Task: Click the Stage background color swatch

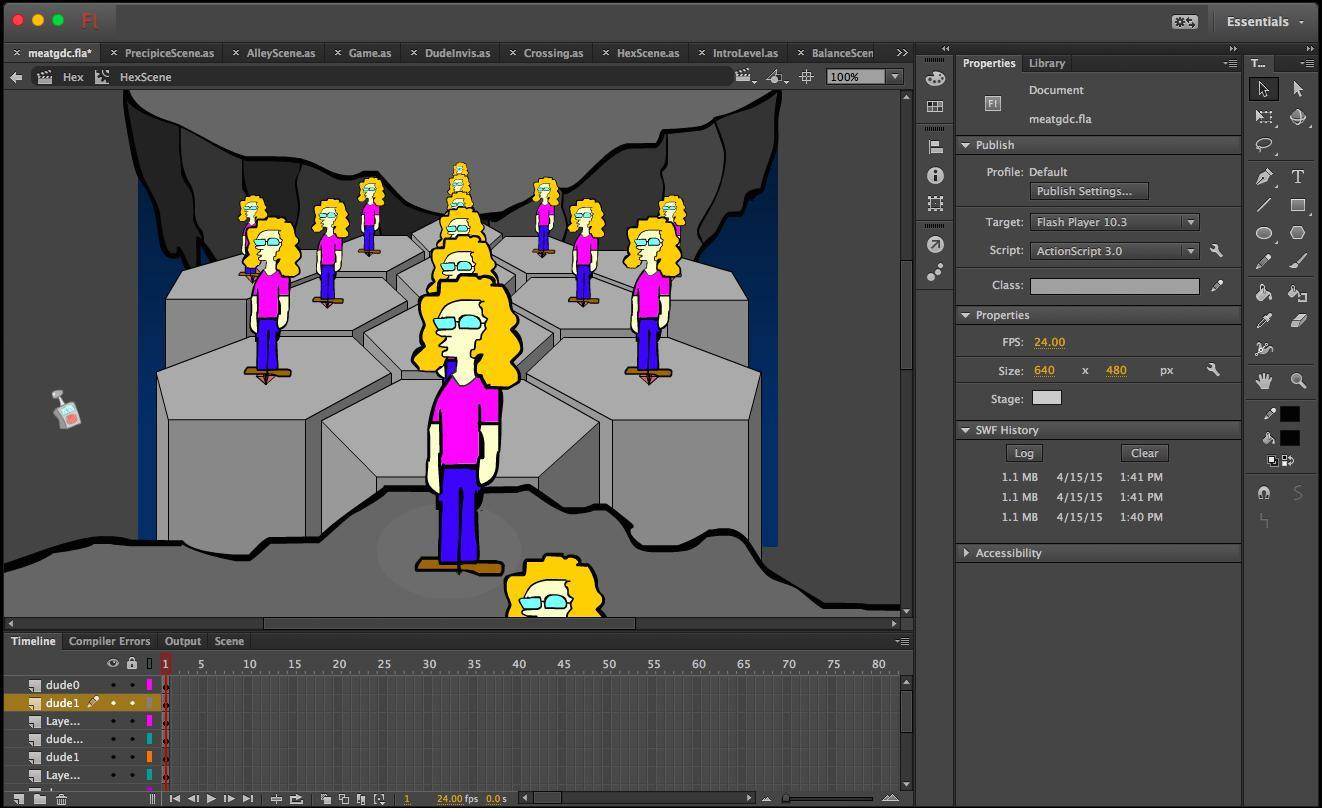Action: pyautogui.click(x=1046, y=398)
